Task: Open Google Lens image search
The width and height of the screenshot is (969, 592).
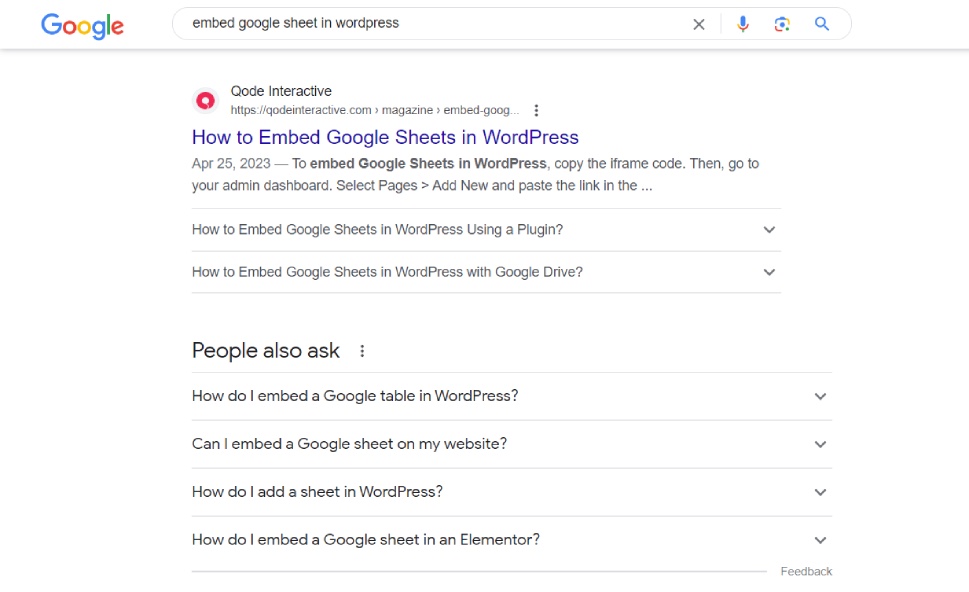Action: pos(782,24)
